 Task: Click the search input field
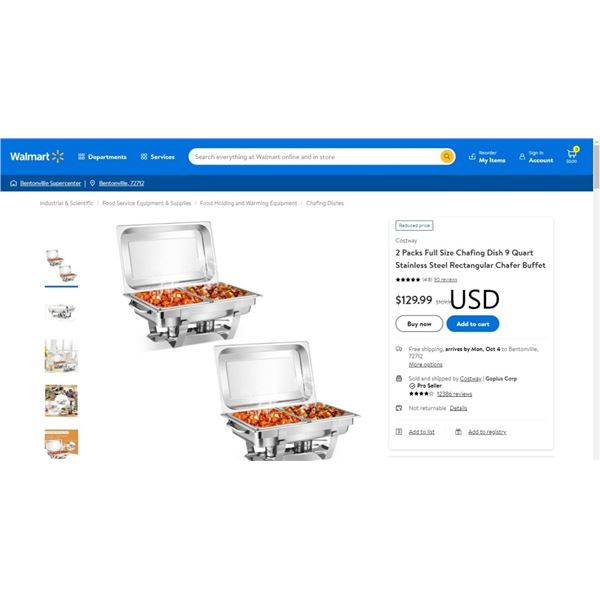[x=316, y=157]
